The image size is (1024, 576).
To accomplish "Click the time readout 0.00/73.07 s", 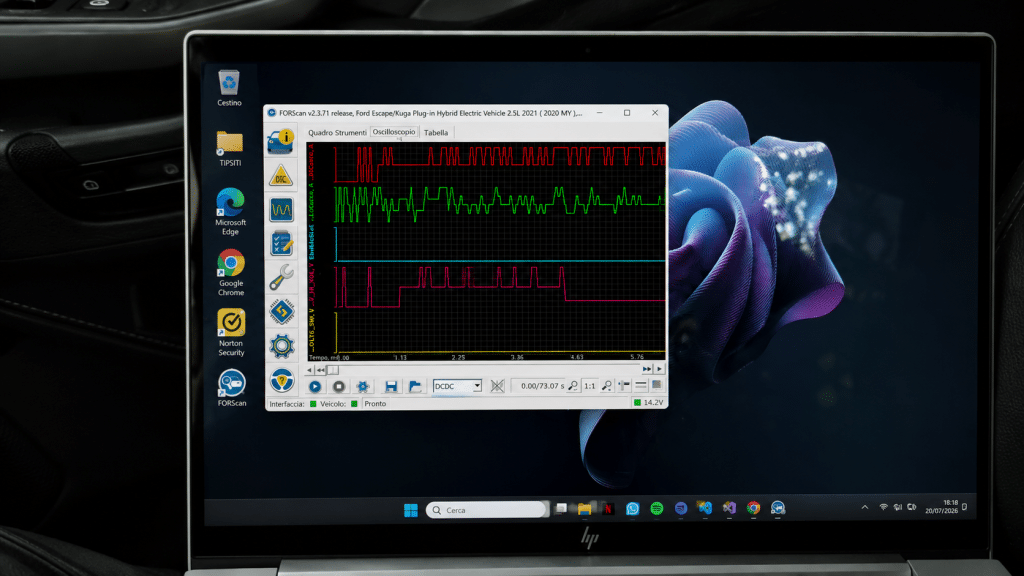I will click(x=542, y=386).
